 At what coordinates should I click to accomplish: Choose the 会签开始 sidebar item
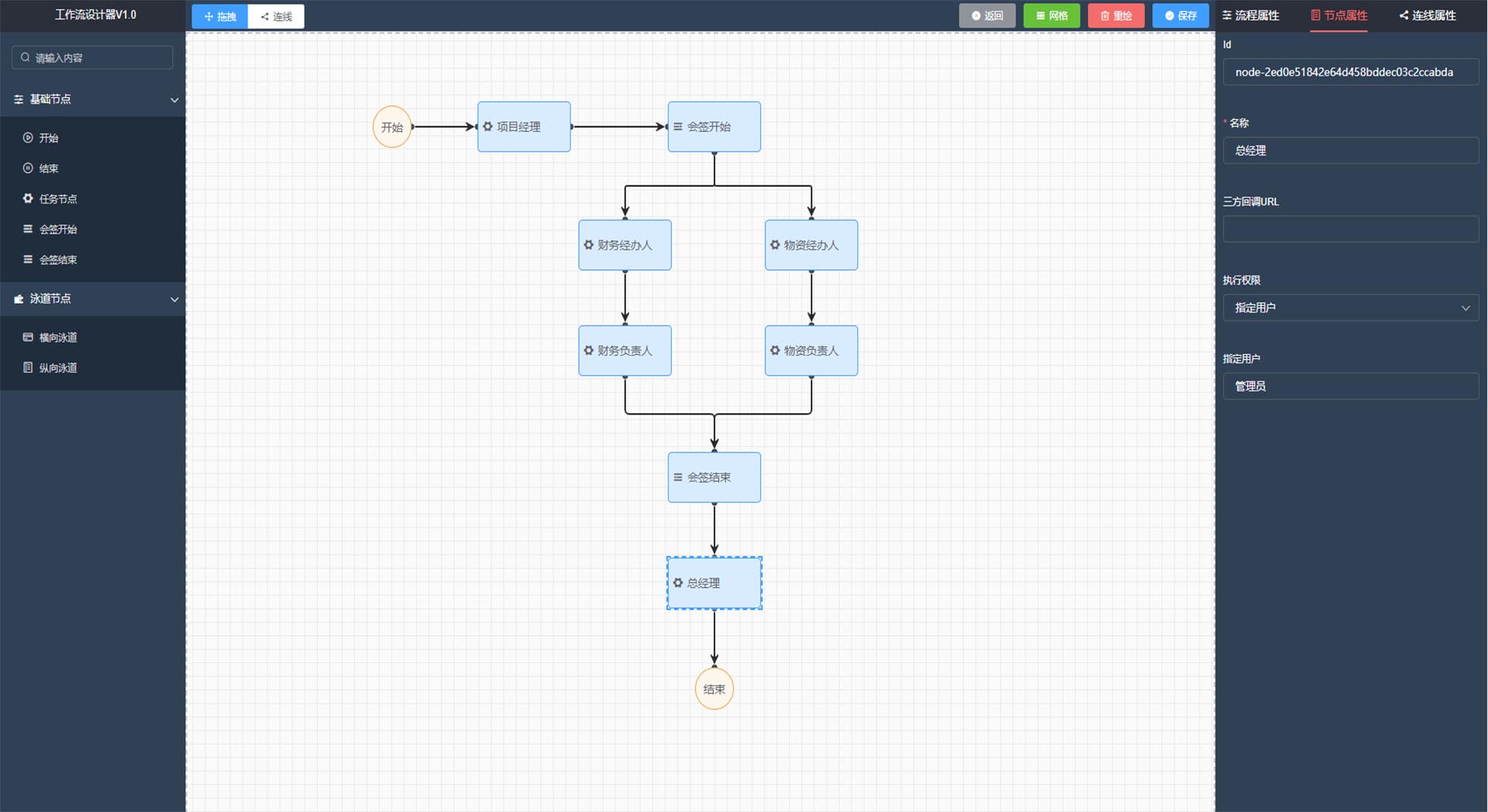tap(57, 229)
